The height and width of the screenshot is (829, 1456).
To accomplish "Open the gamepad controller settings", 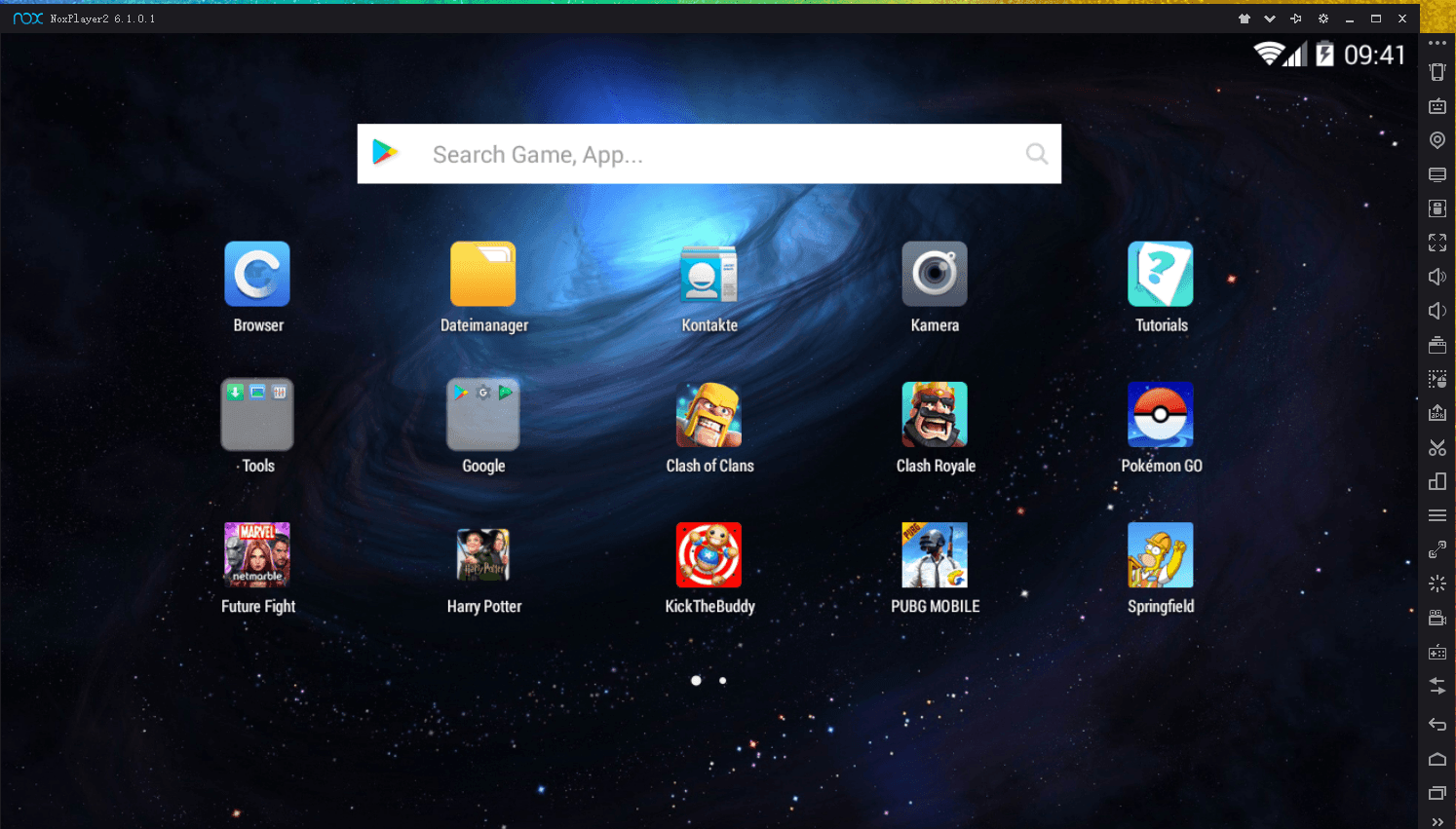I will point(1437,652).
